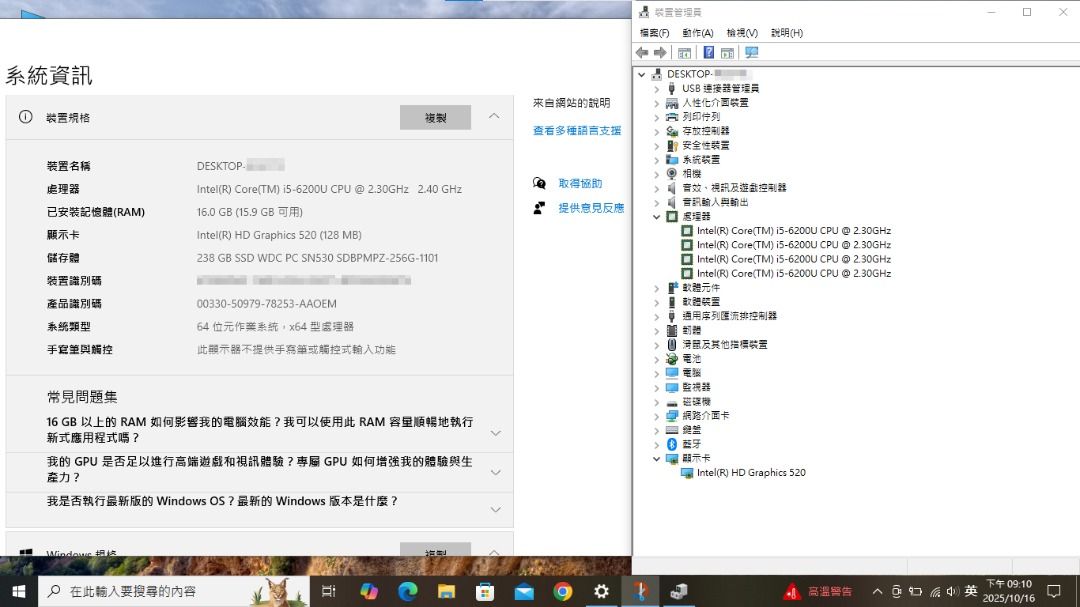Open the 動作(A) menu
This screenshot has height=607, width=1080.
pos(697,33)
